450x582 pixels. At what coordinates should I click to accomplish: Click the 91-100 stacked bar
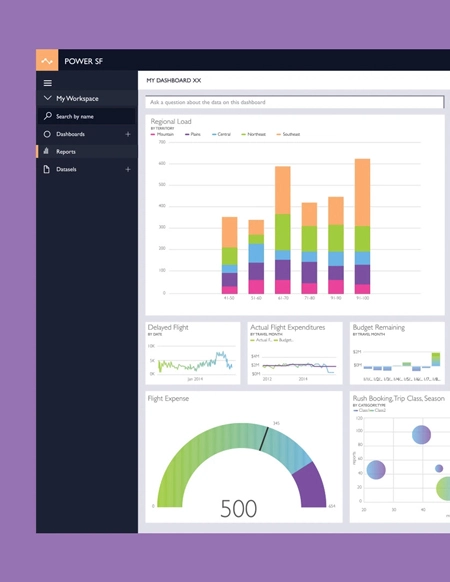(362, 226)
